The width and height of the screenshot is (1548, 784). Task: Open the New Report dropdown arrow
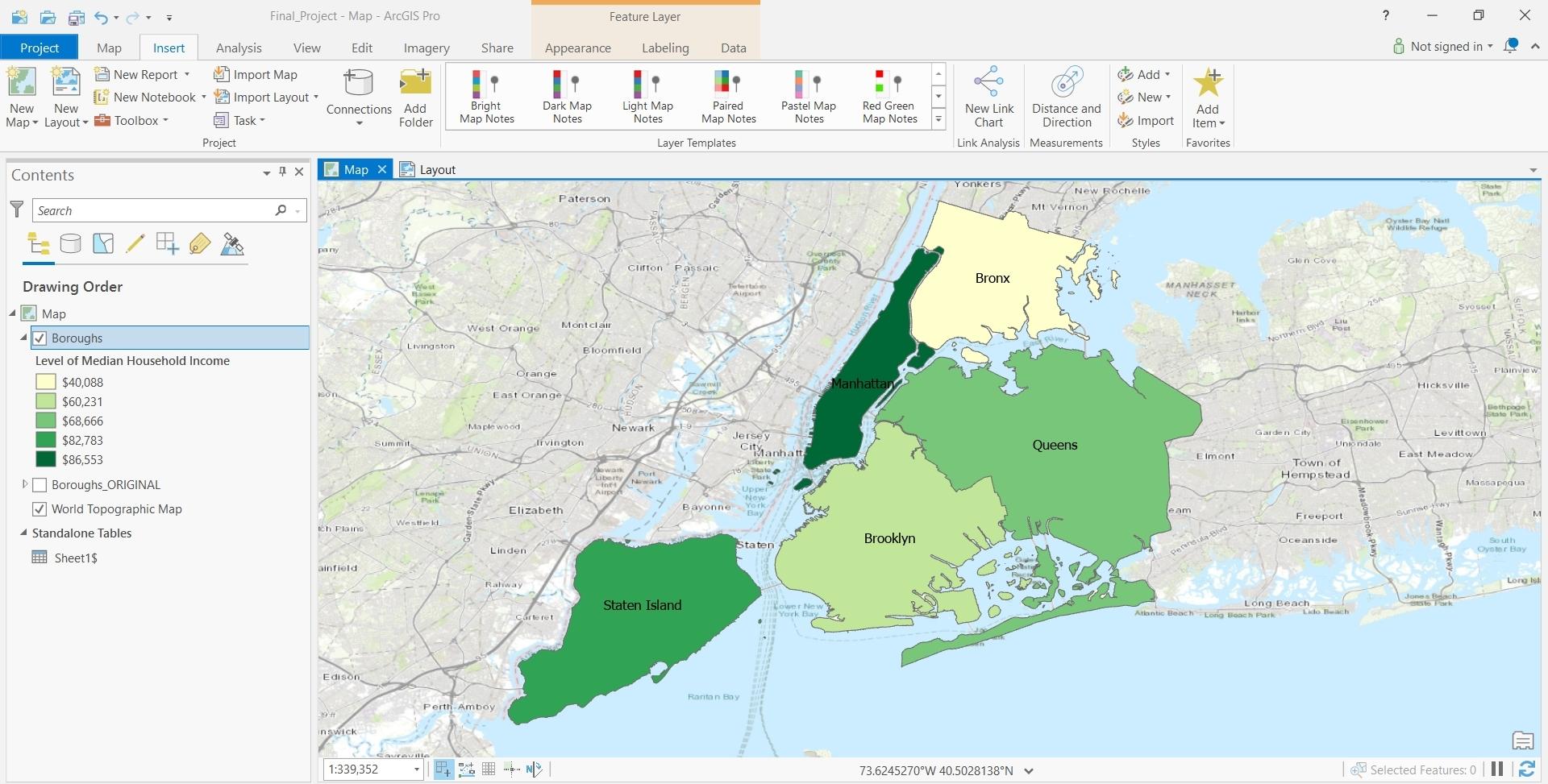coord(186,73)
